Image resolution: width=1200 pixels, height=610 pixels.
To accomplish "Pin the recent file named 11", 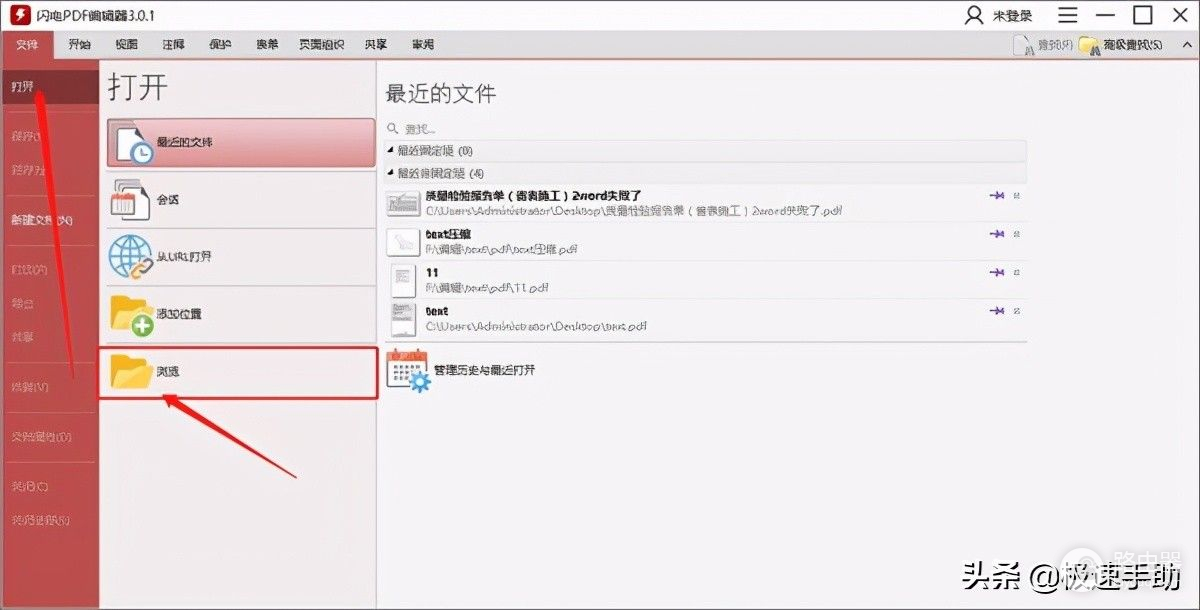I will pos(996,272).
